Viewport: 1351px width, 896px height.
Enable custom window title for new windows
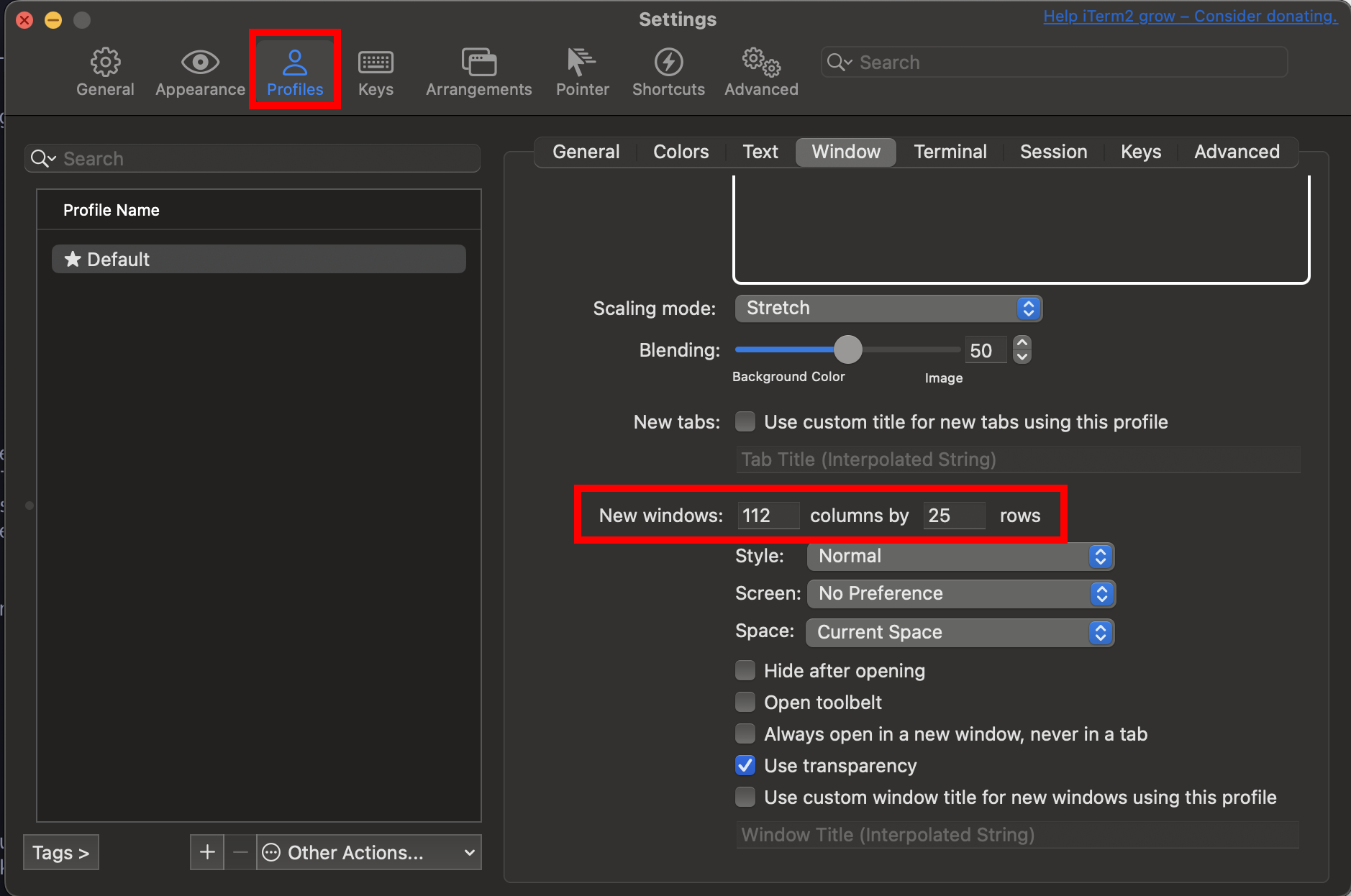click(x=745, y=797)
